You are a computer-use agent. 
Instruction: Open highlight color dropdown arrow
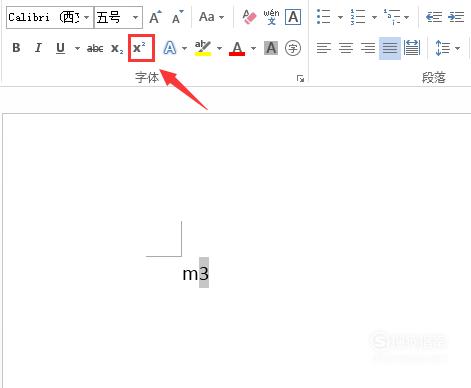(x=219, y=48)
